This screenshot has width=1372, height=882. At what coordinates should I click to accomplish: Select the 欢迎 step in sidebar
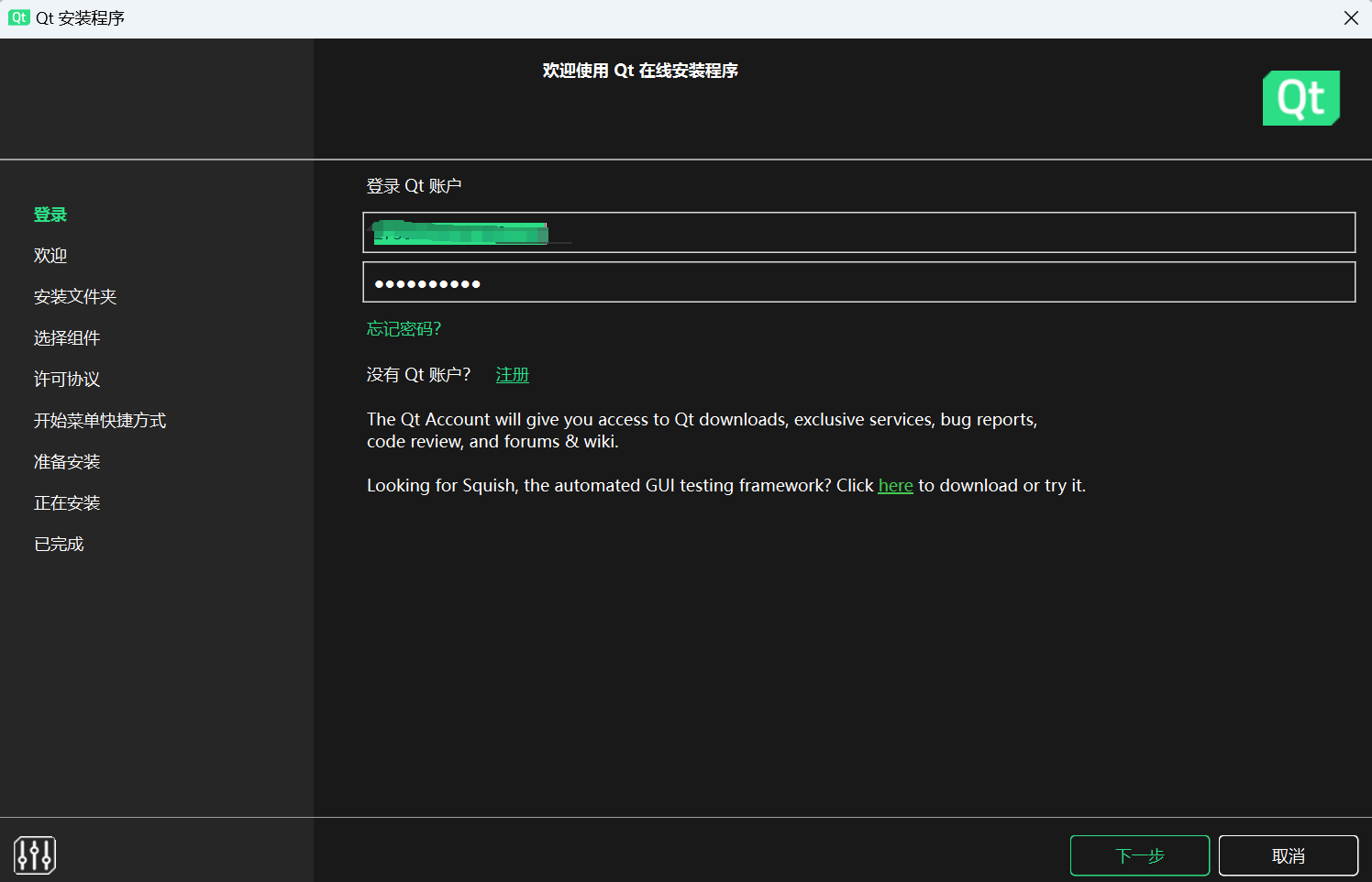point(50,256)
